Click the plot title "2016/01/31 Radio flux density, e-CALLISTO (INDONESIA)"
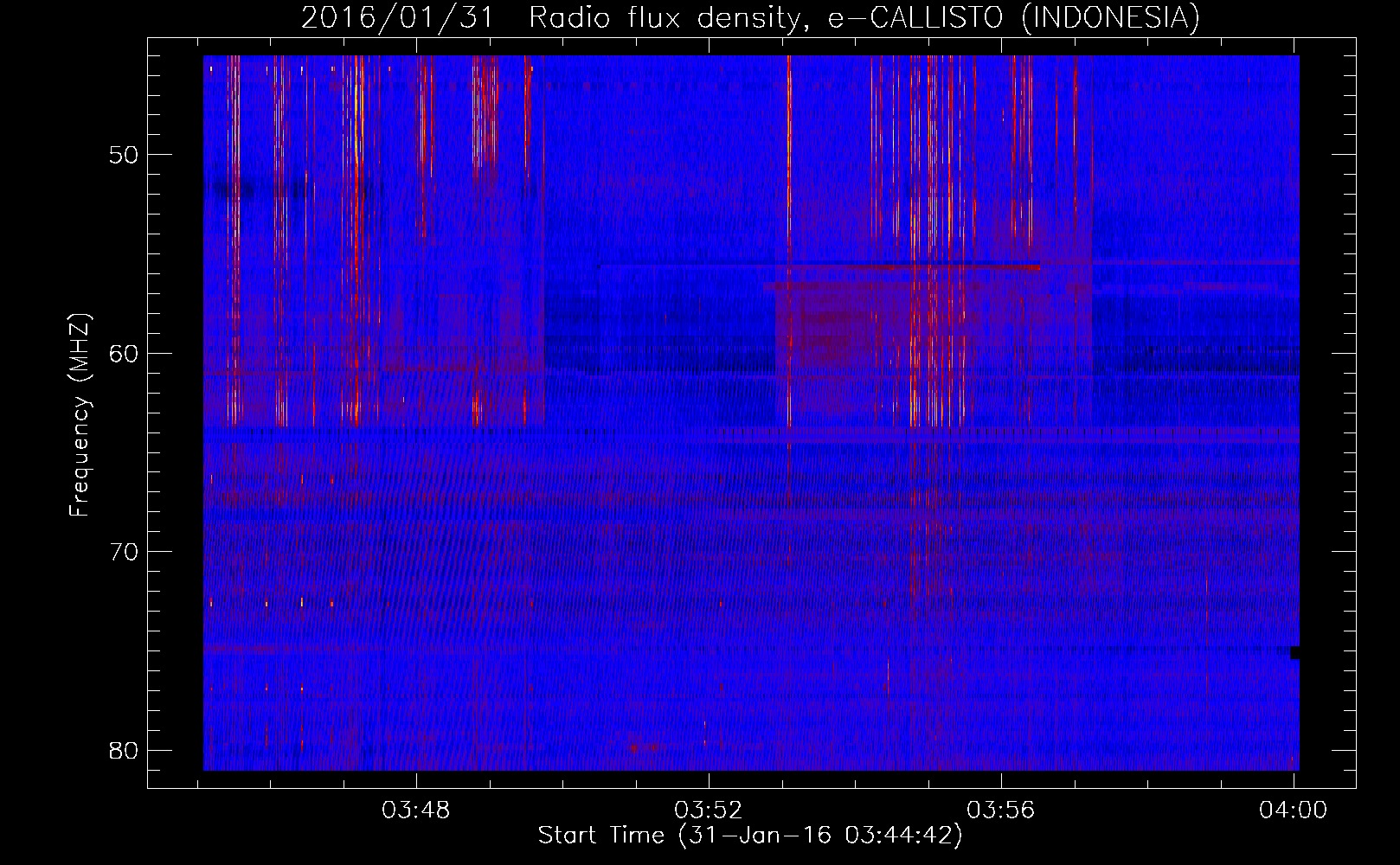 click(750, 17)
